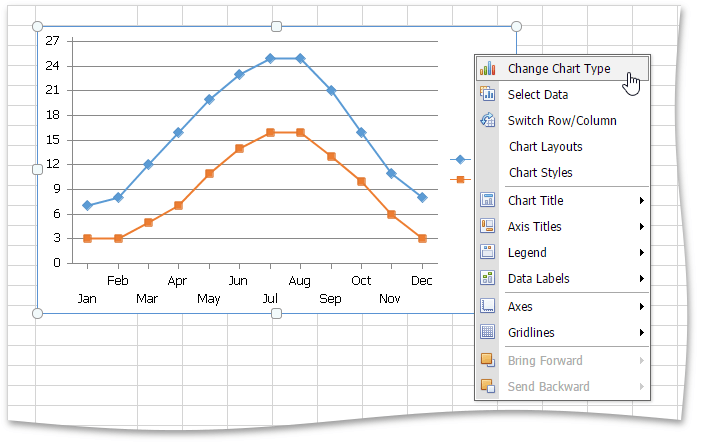Click Axes menu label
701x446 pixels.
[x=520, y=307]
